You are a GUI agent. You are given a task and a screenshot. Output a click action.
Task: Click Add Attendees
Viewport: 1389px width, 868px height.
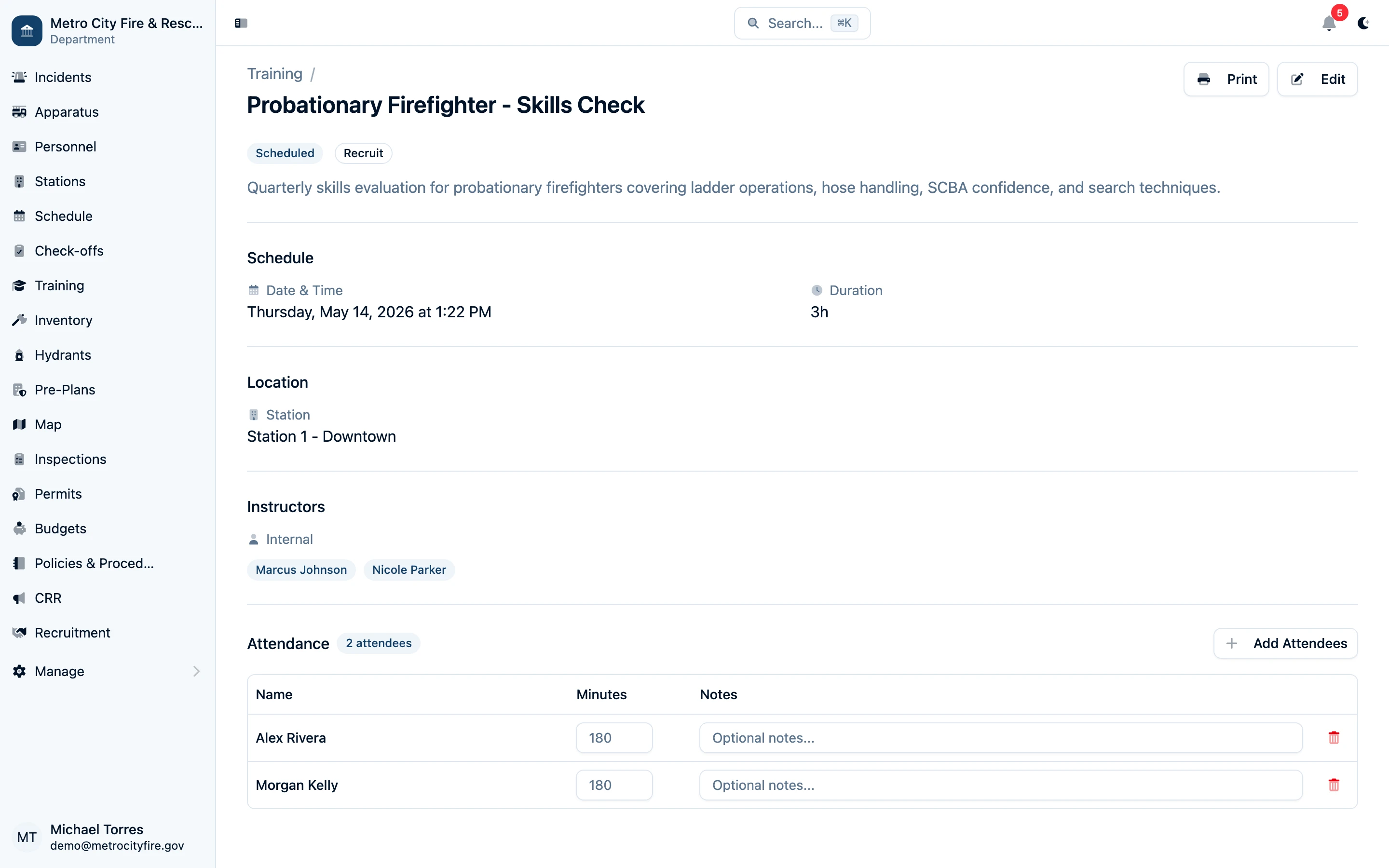1285,643
